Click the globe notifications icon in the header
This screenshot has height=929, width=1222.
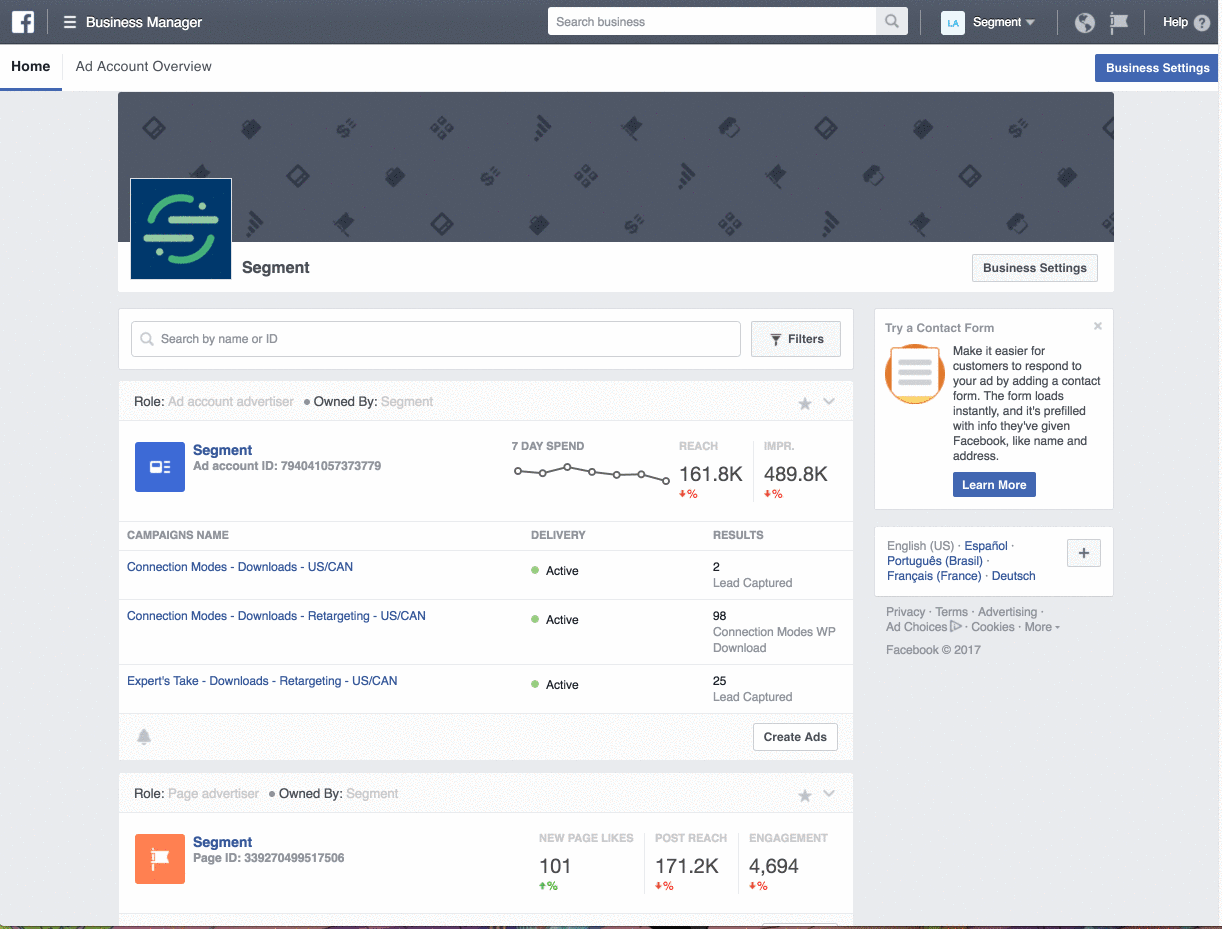[1084, 22]
